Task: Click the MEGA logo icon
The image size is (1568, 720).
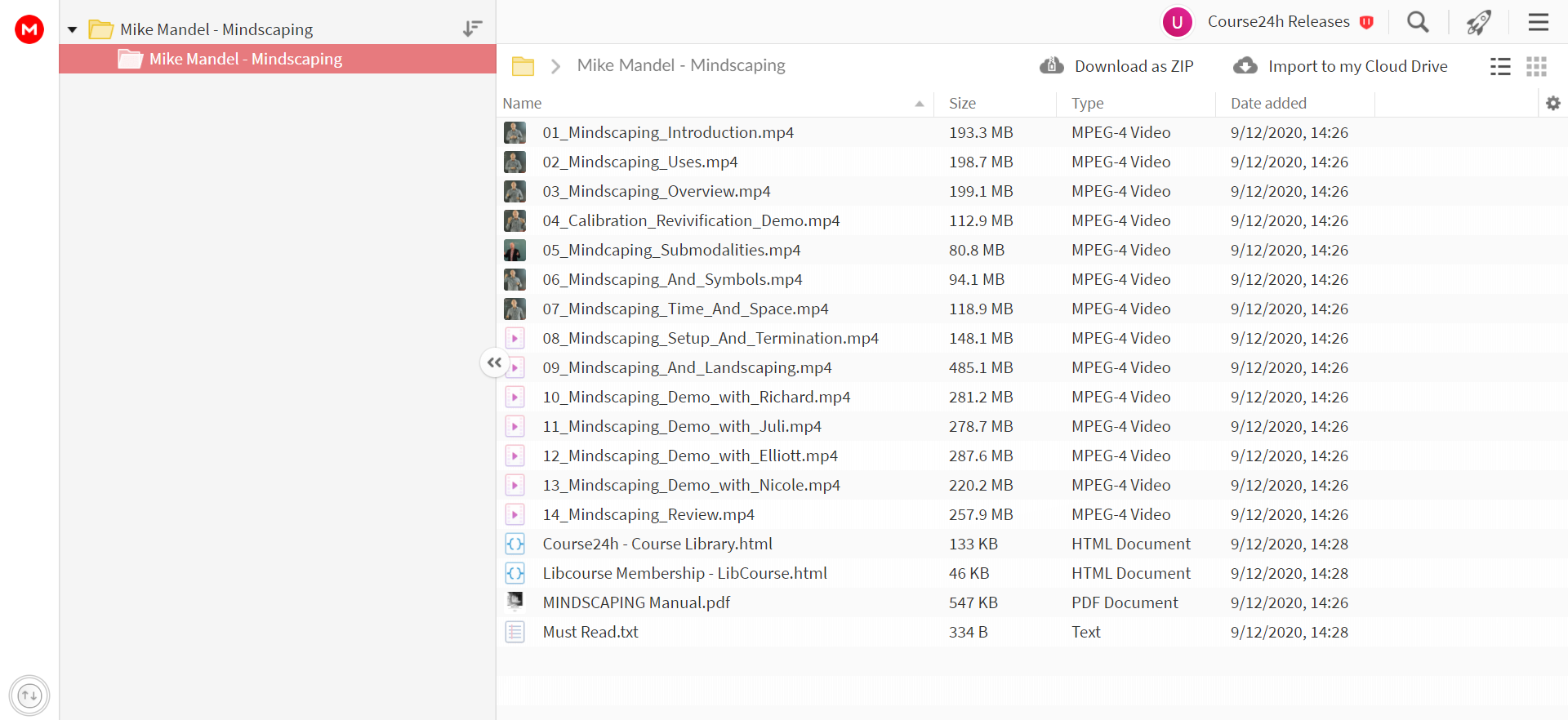Action: tap(29, 29)
